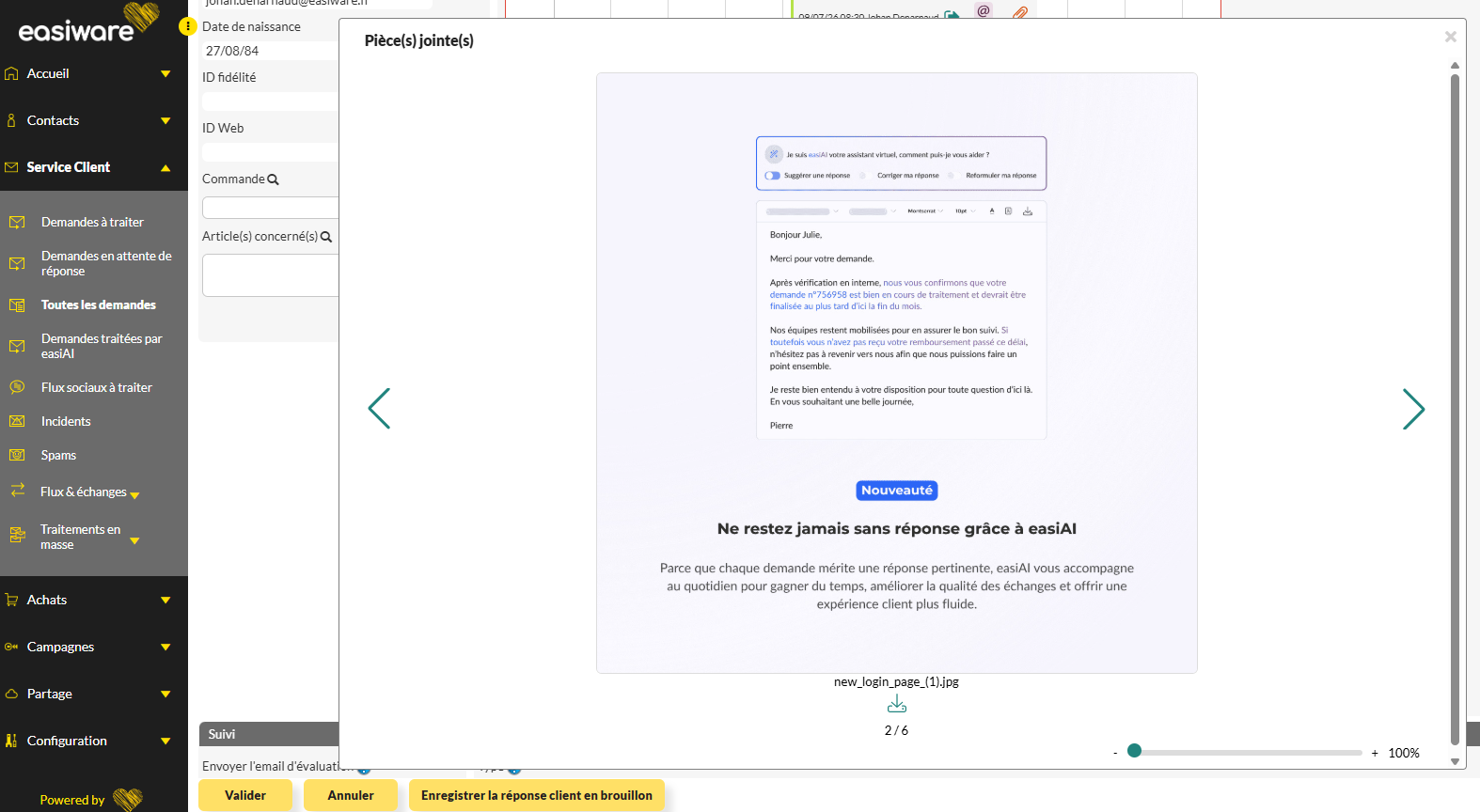
Task: Click the ID fidélité input field
Action: coord(271,101)
